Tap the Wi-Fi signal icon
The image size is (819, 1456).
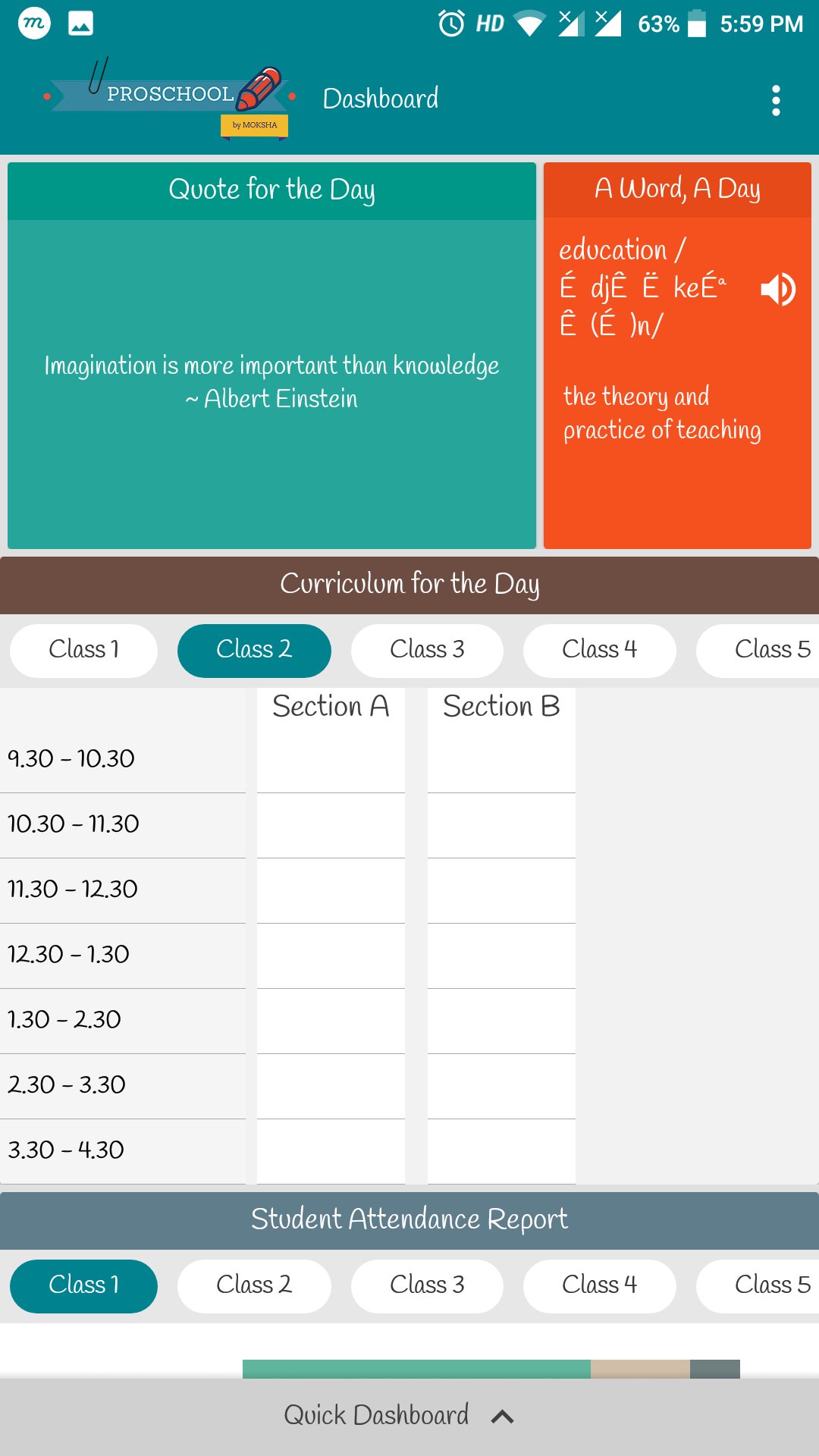click(x=532, y=23)
